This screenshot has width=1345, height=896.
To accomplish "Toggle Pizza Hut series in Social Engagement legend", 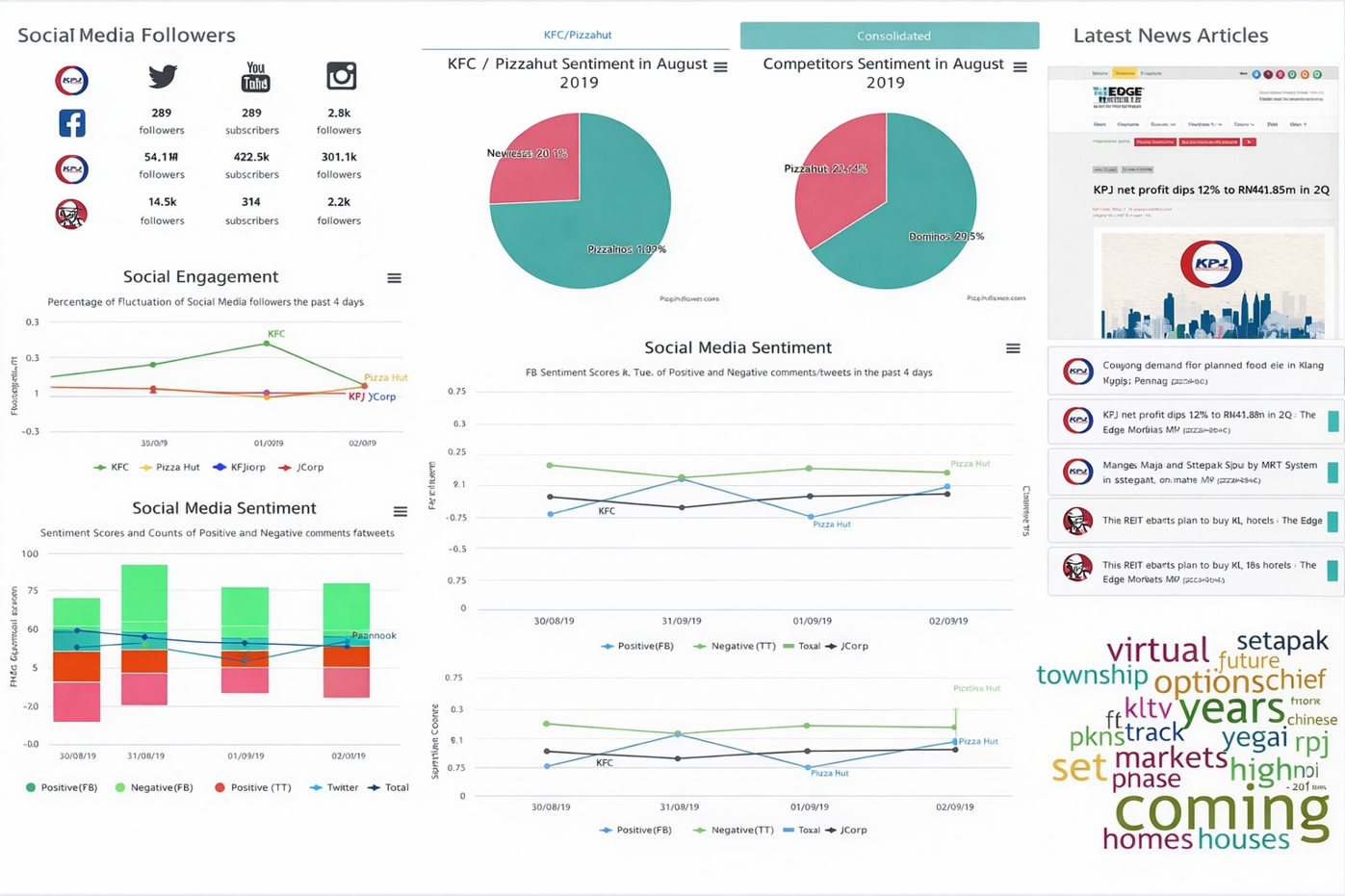I will (x=169, y=468).
